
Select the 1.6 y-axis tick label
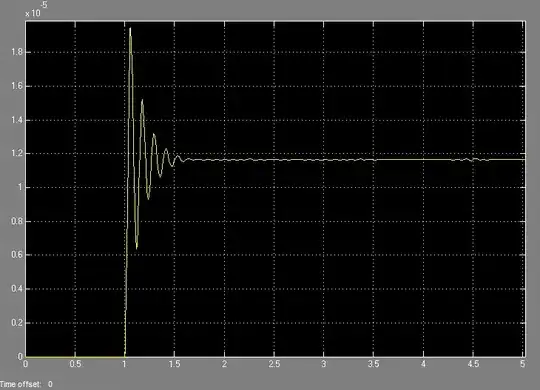pos(17,86)
